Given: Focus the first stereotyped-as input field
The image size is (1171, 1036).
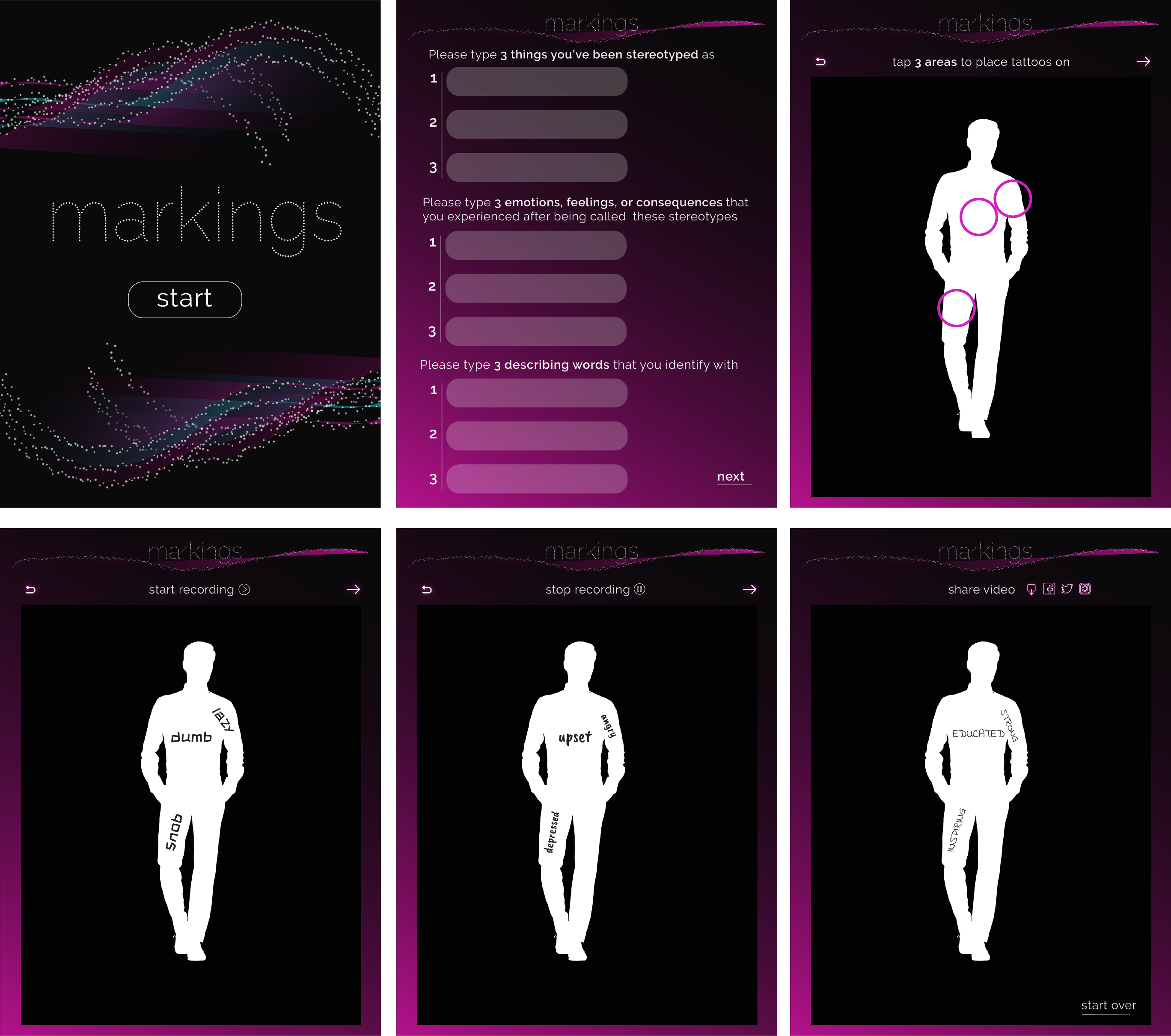Looking at the screenshot, I should click(537, 81).
